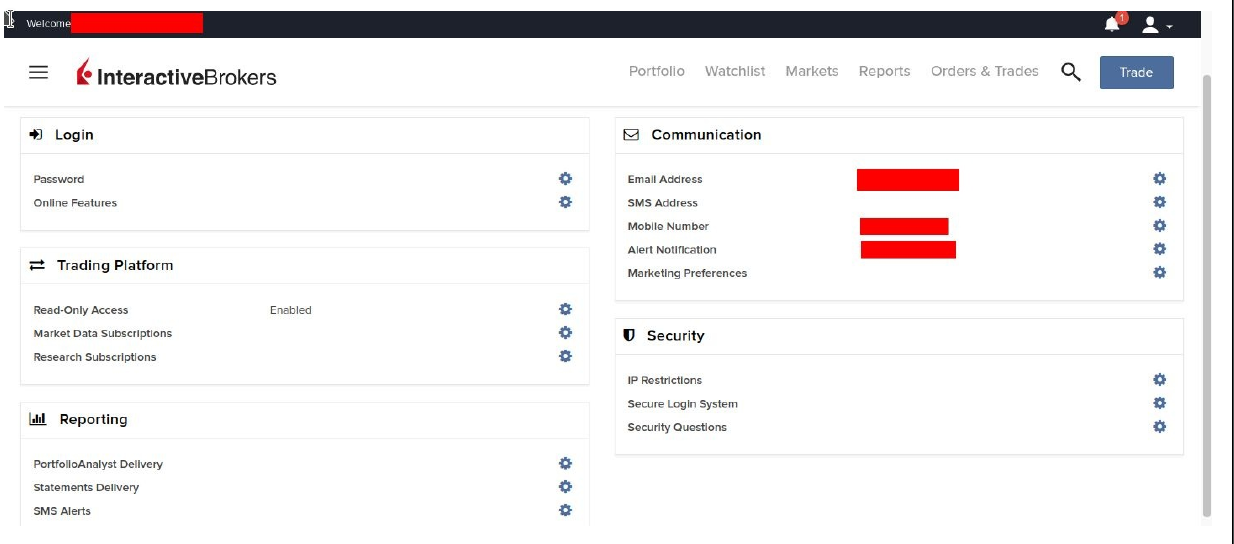Open the Watchlist menu item
This screenshot has width=1234, height=544.
(735, 71)
